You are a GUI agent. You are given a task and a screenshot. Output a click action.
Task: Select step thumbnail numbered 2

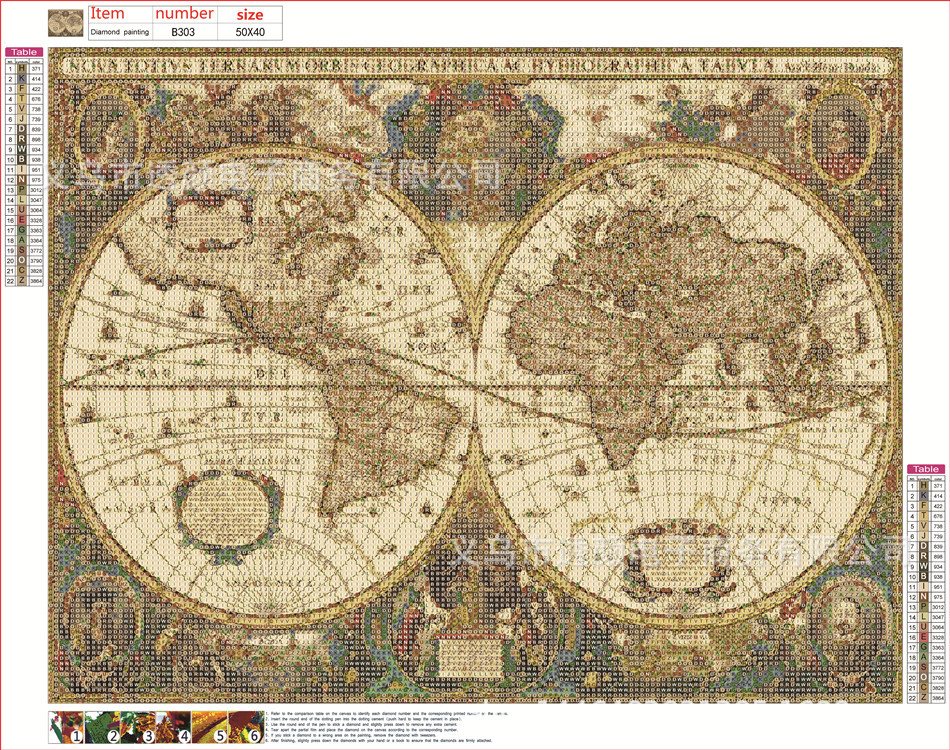[x=102, y=728]
